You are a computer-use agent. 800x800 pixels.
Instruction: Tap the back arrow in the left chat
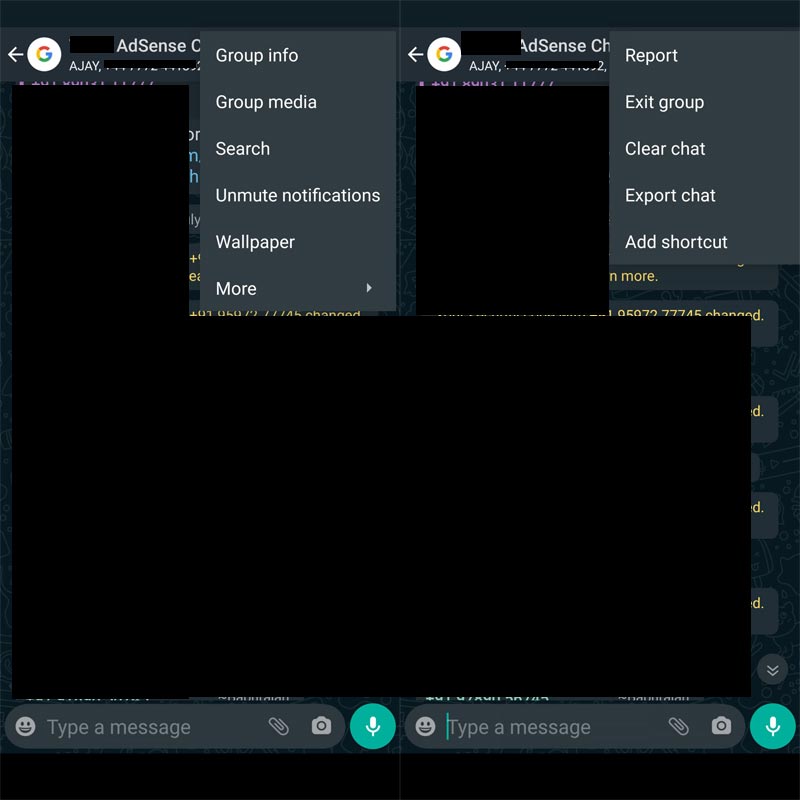(15, 54)
